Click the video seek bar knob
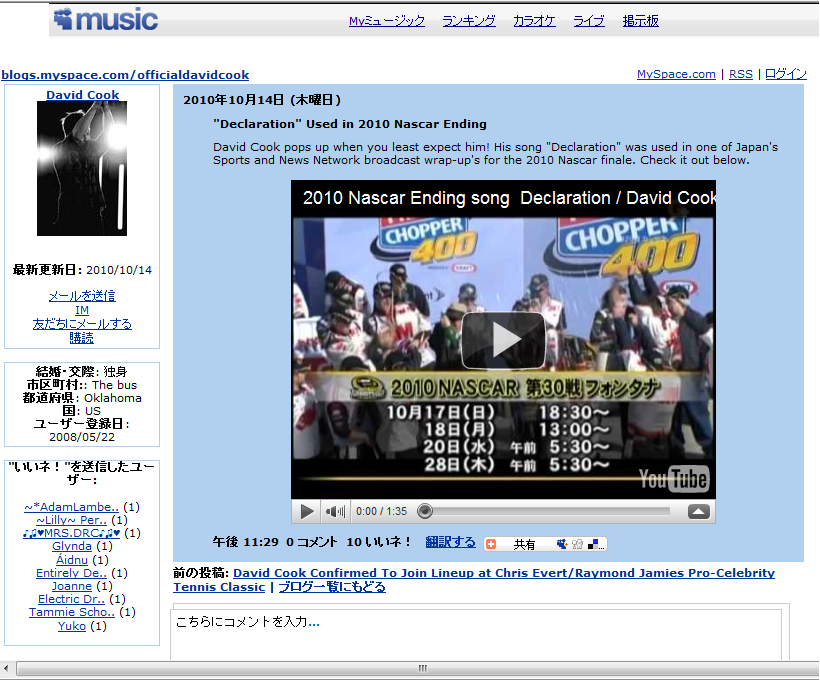Screen dimensions: 820x680 [x=425, y=511]
